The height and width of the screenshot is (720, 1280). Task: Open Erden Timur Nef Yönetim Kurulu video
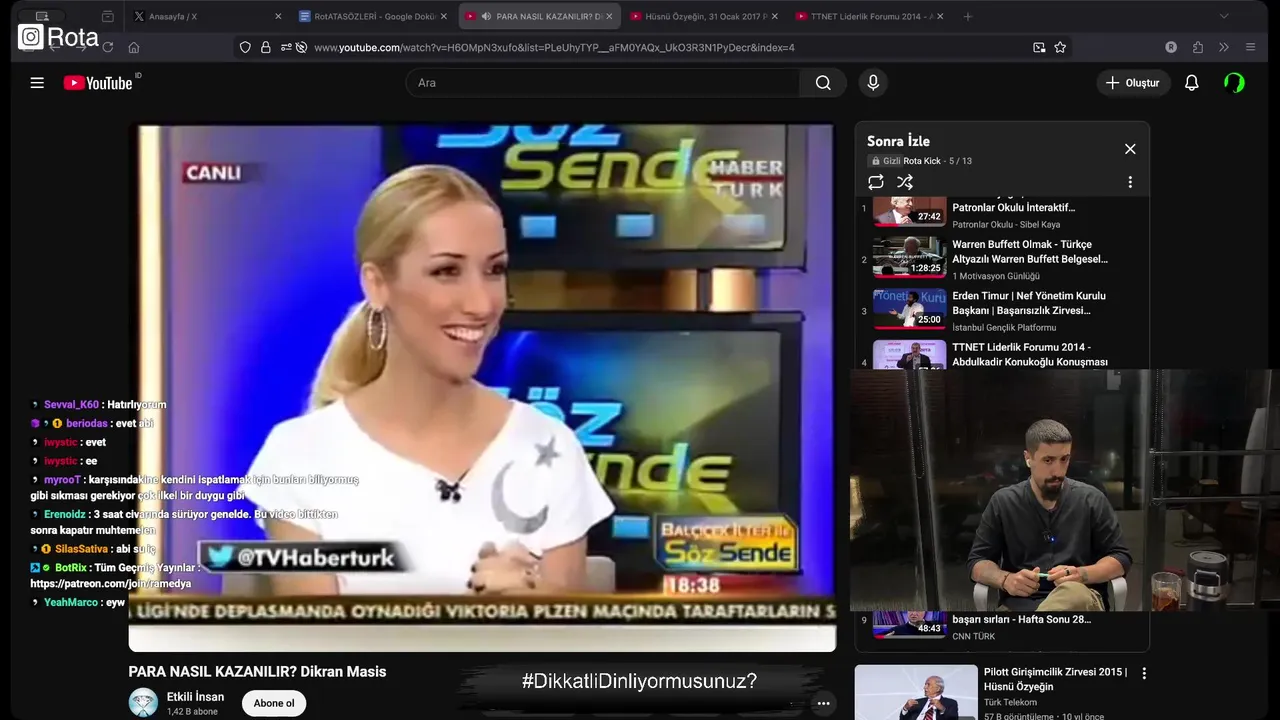point(1028,303)
